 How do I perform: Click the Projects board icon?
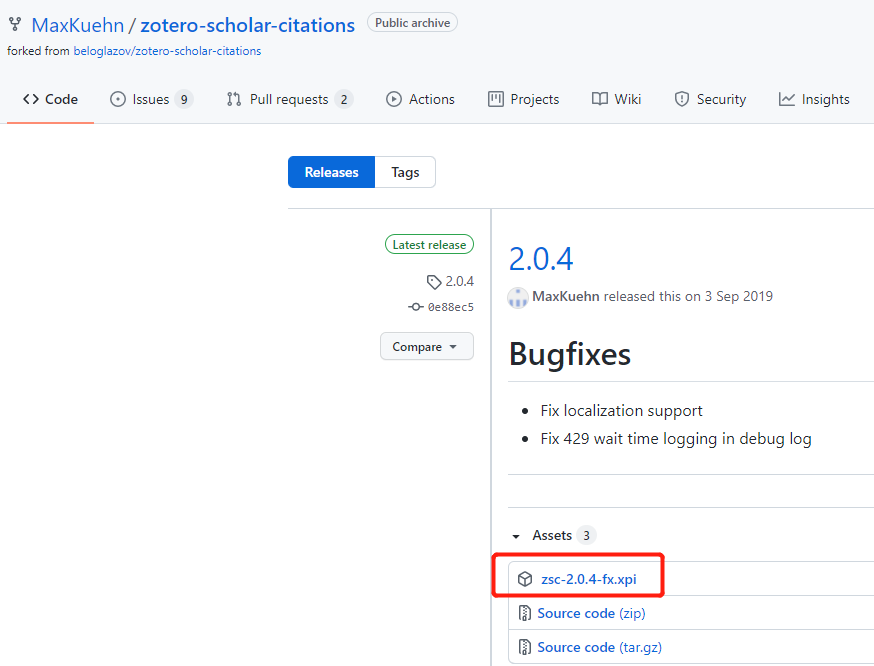pos(496,99)
